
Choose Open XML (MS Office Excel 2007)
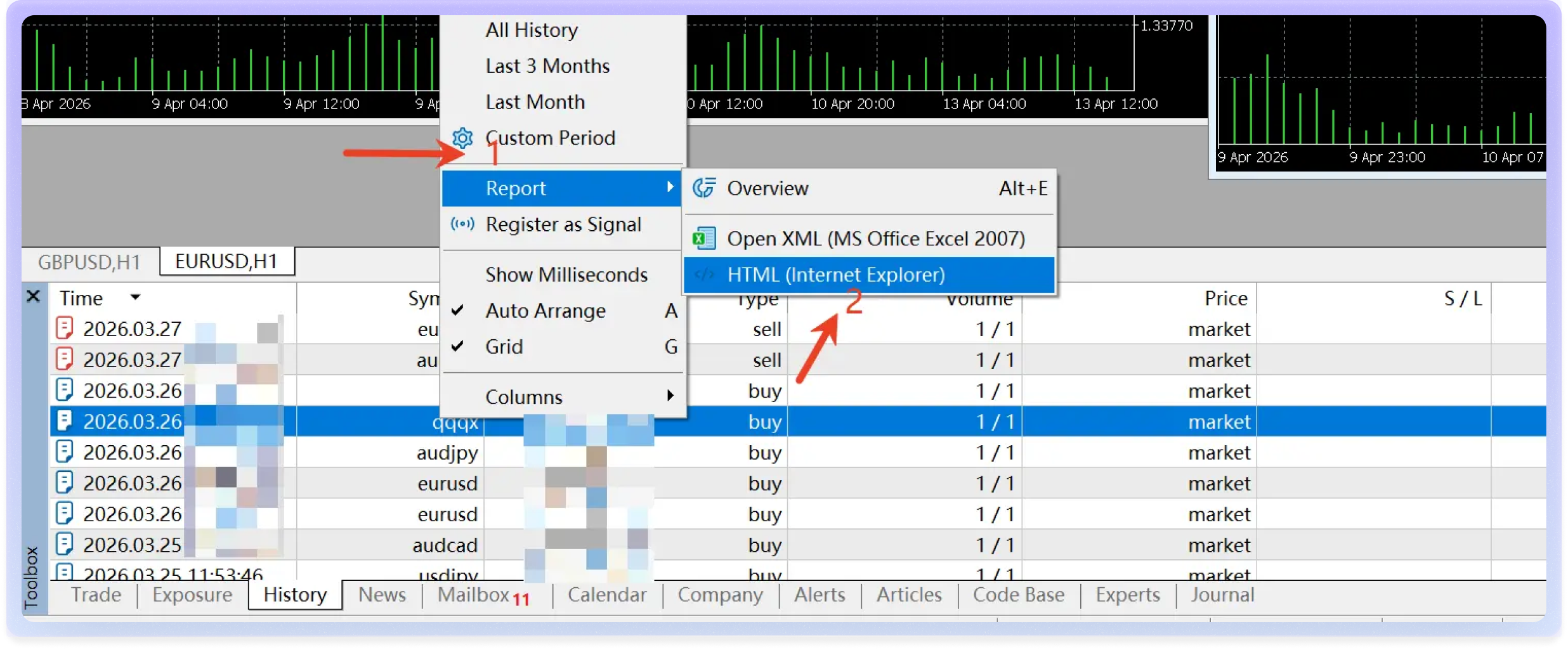[869, 238]
